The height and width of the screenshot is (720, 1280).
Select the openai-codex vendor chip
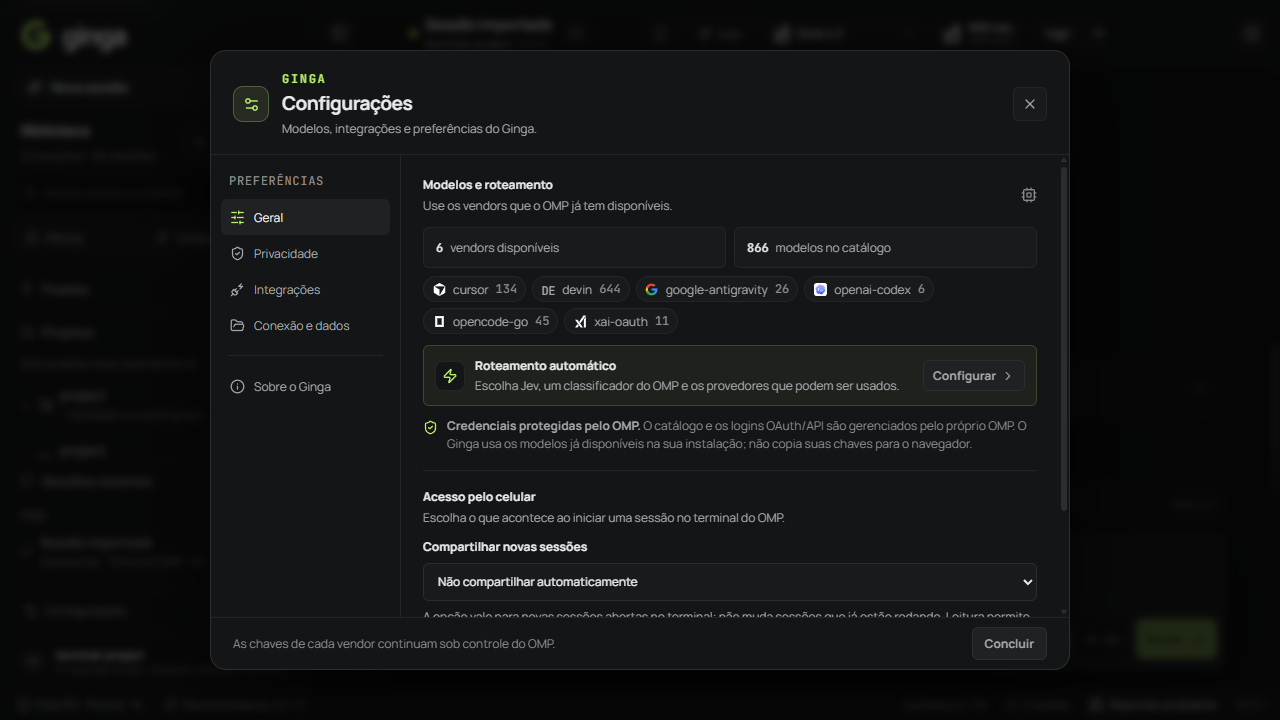tap(868, 289)
